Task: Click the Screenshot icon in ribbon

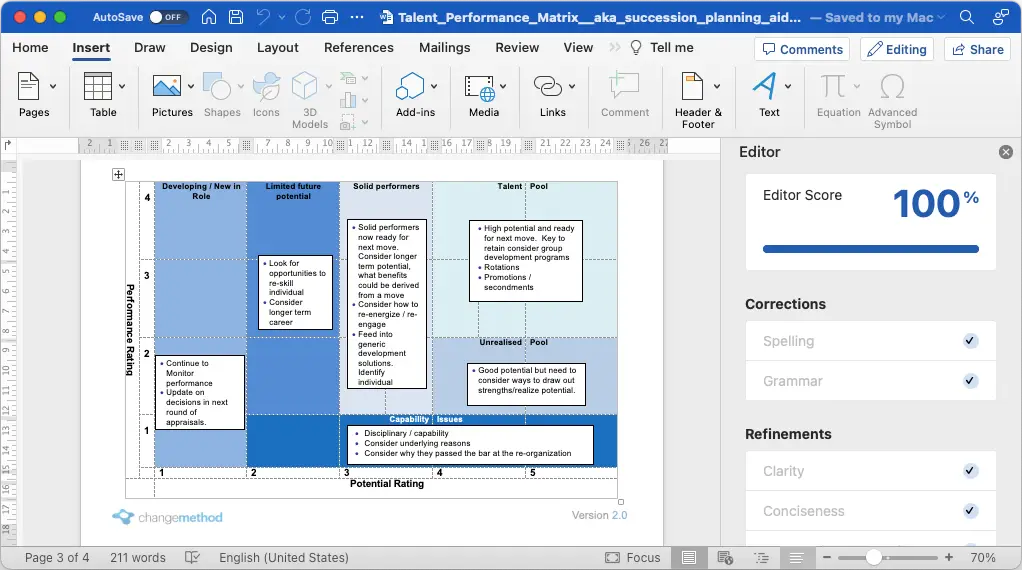Action: pos(348,122)
